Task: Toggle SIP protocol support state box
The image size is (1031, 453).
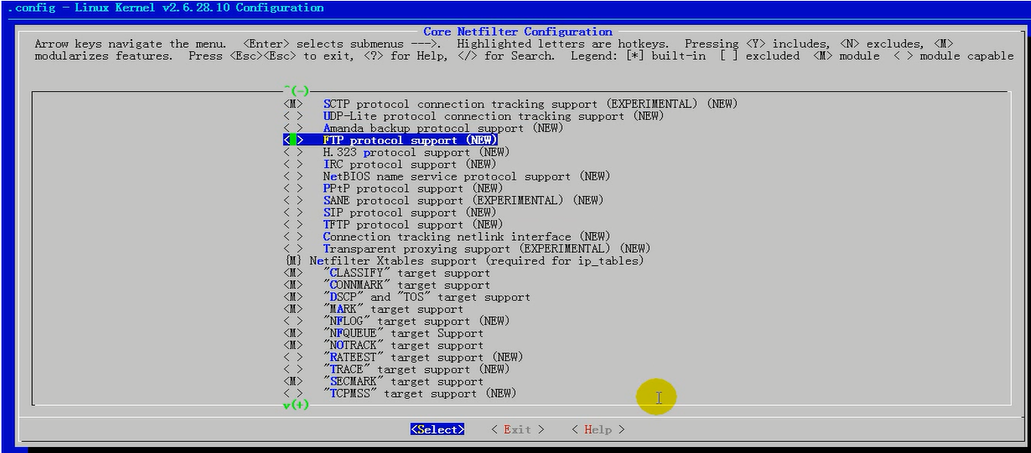Action: (x=293, y=213)
